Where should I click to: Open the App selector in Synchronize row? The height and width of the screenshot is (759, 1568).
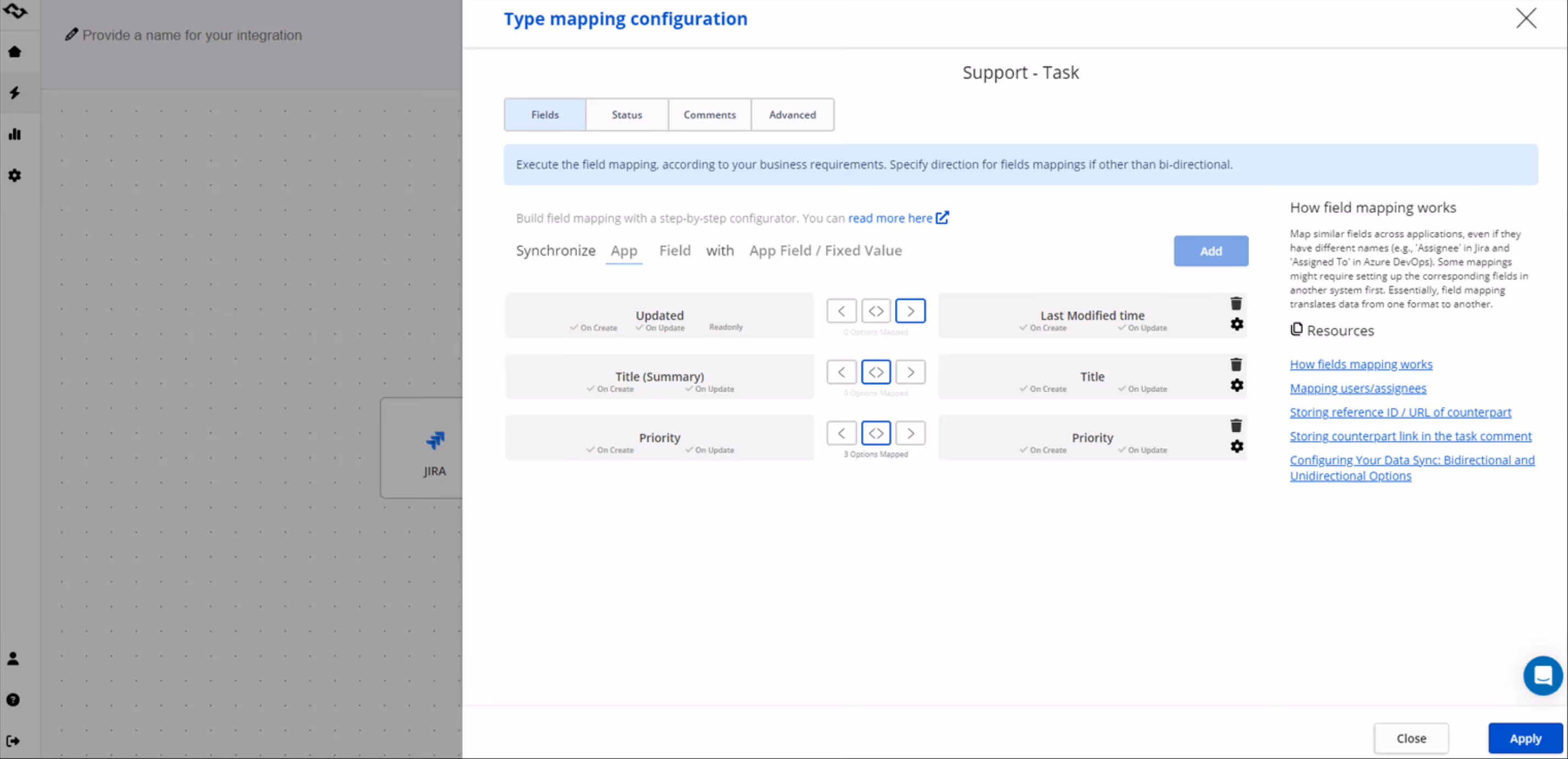(623, 250)
